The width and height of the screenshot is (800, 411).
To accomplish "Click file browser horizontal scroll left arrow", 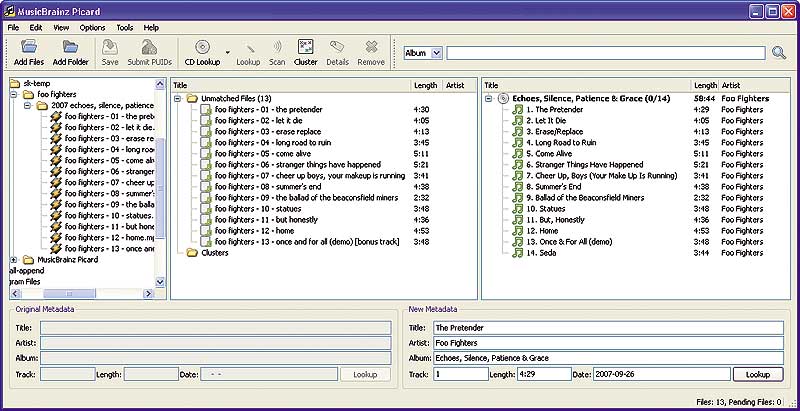I will (x=16, y=294).
